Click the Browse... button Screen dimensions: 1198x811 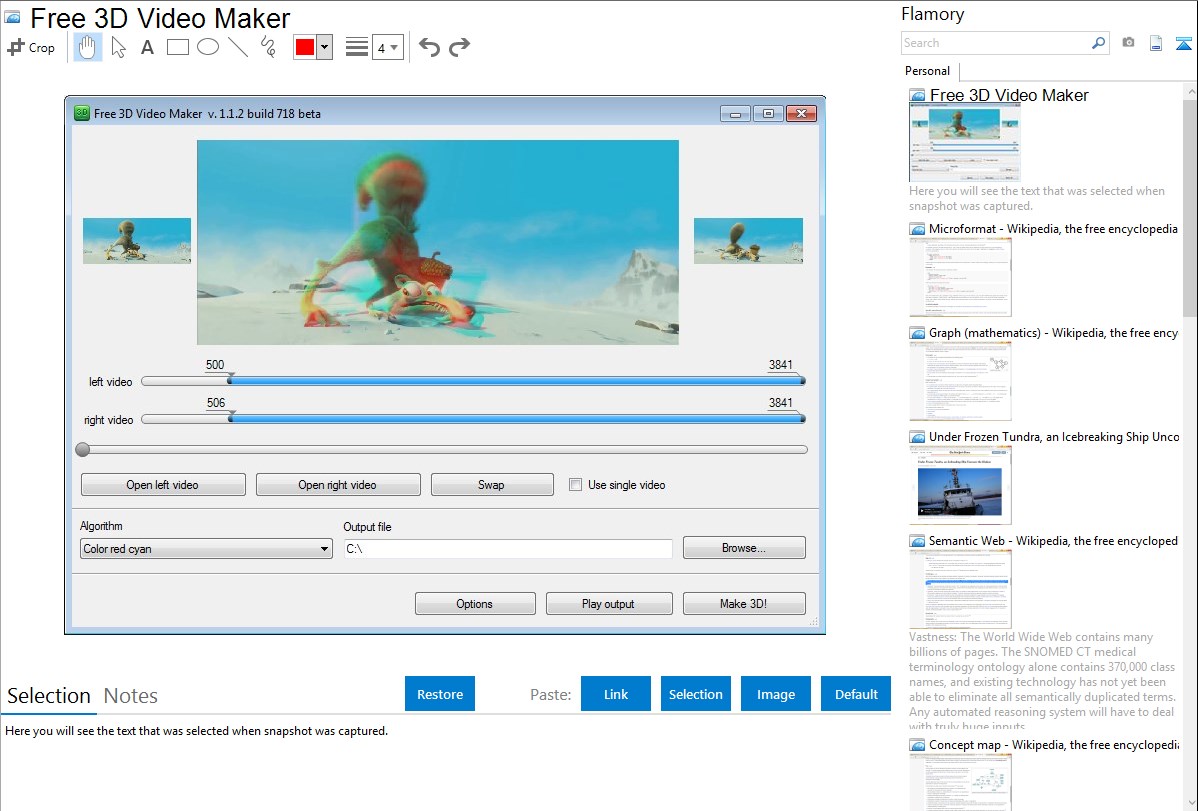(x=744, y=548)
